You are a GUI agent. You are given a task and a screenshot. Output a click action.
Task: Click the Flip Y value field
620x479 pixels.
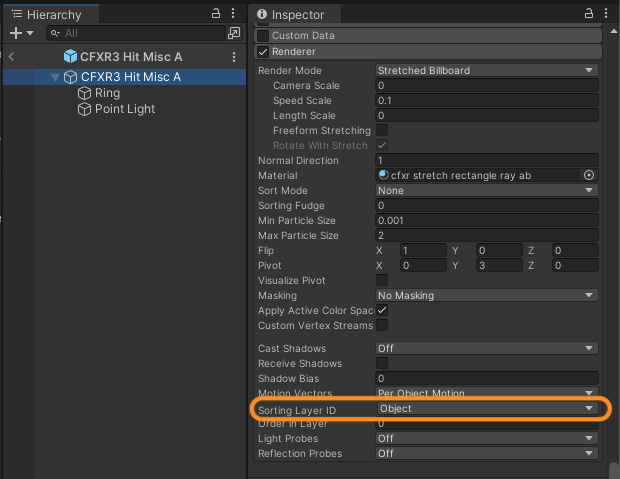(499, 250)
